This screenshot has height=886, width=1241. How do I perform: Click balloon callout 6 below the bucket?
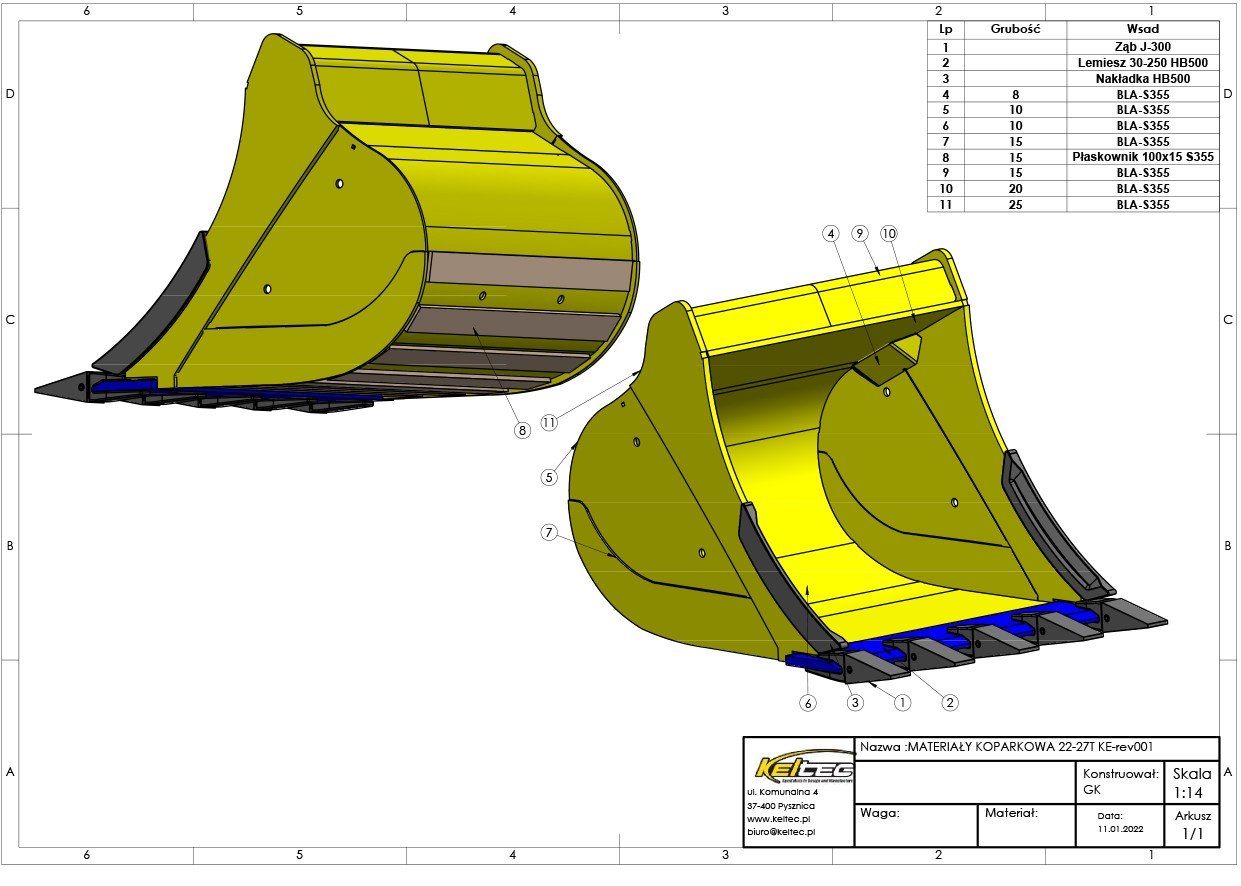tap(808, 703)
